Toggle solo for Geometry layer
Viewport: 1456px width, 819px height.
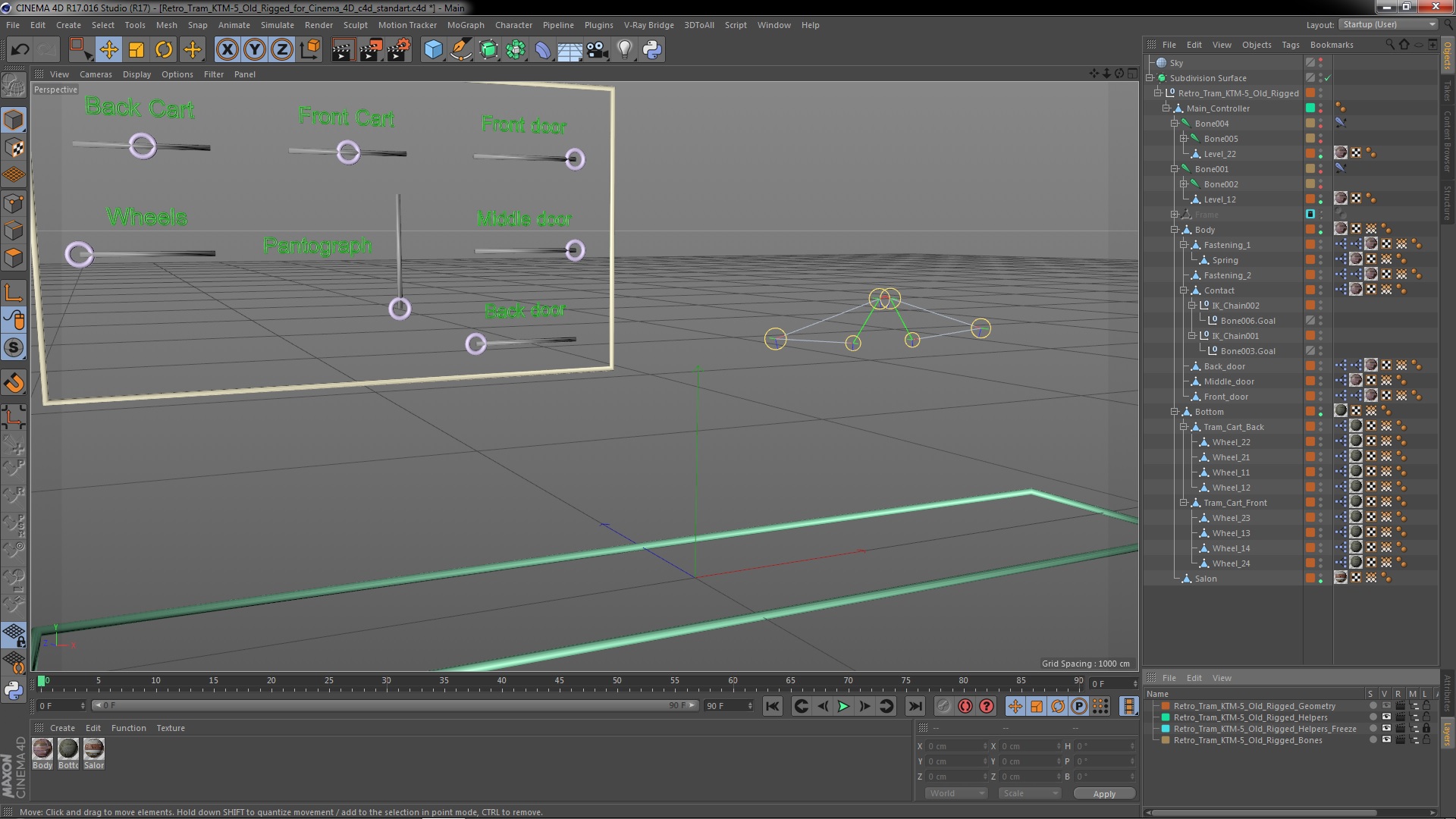pos(1373,706)
